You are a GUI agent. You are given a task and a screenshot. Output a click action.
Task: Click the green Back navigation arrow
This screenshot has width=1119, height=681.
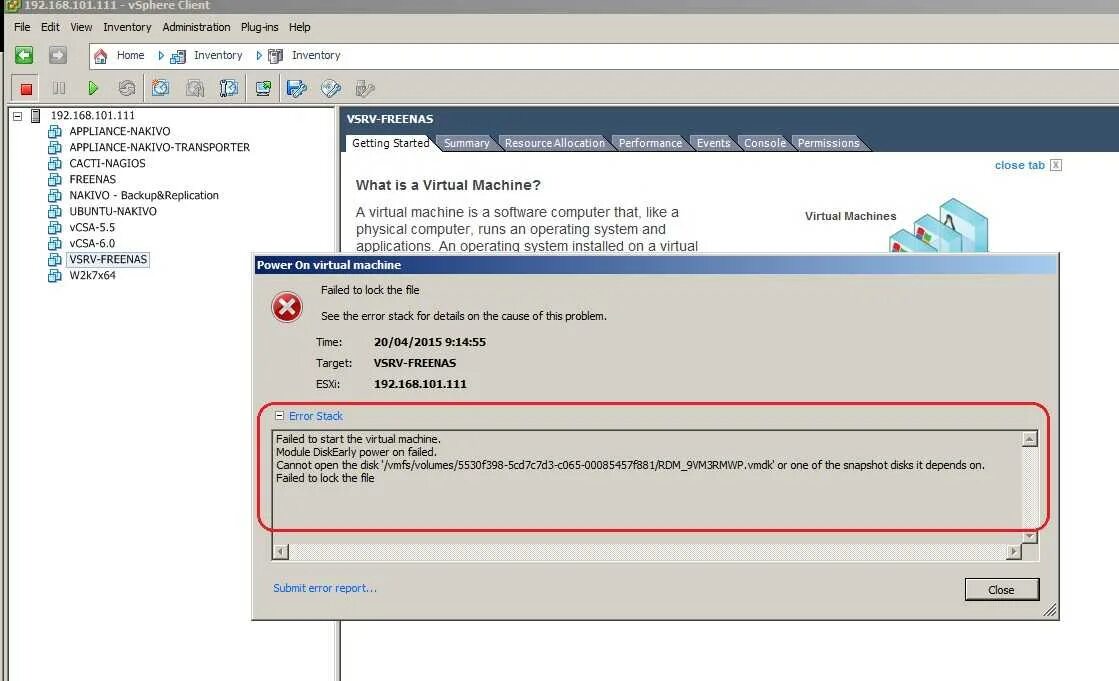click(24, 55)
